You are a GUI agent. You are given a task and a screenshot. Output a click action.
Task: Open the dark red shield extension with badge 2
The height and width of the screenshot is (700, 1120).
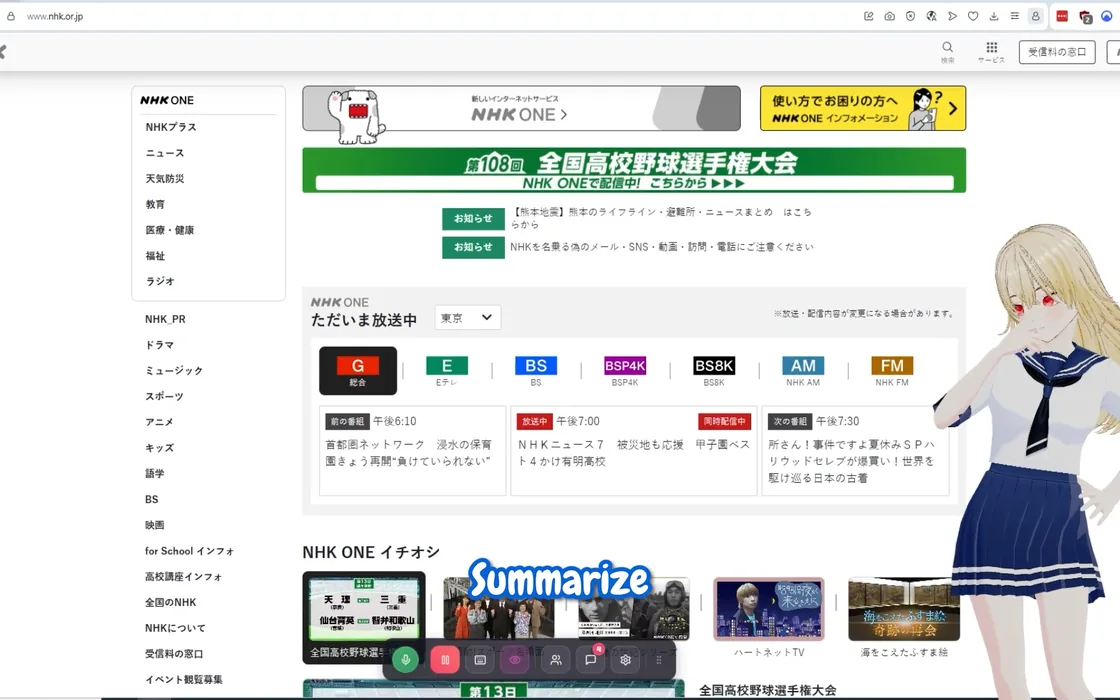tap(1085, 16)
